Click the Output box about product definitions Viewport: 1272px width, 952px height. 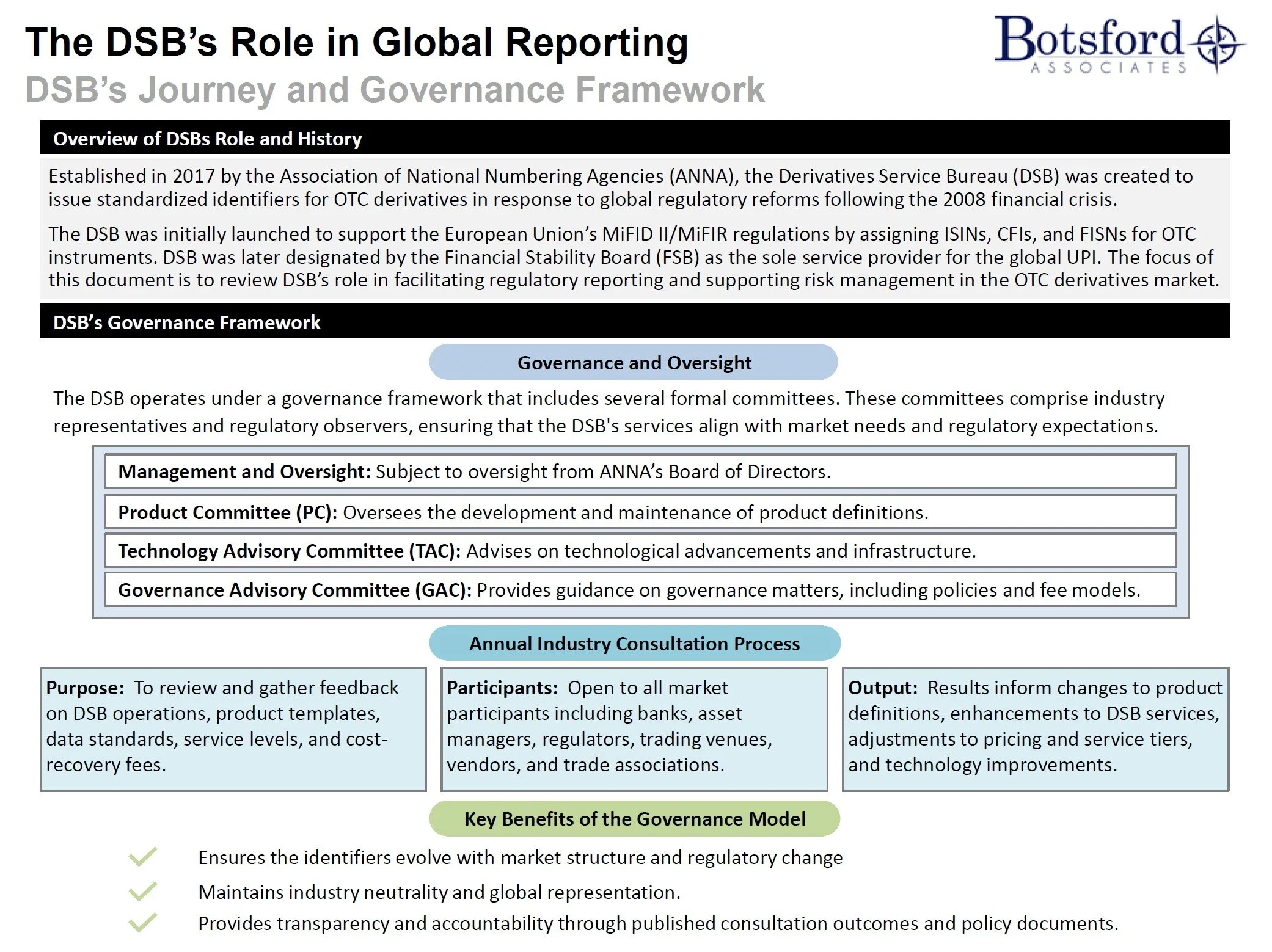(1035, 729)
